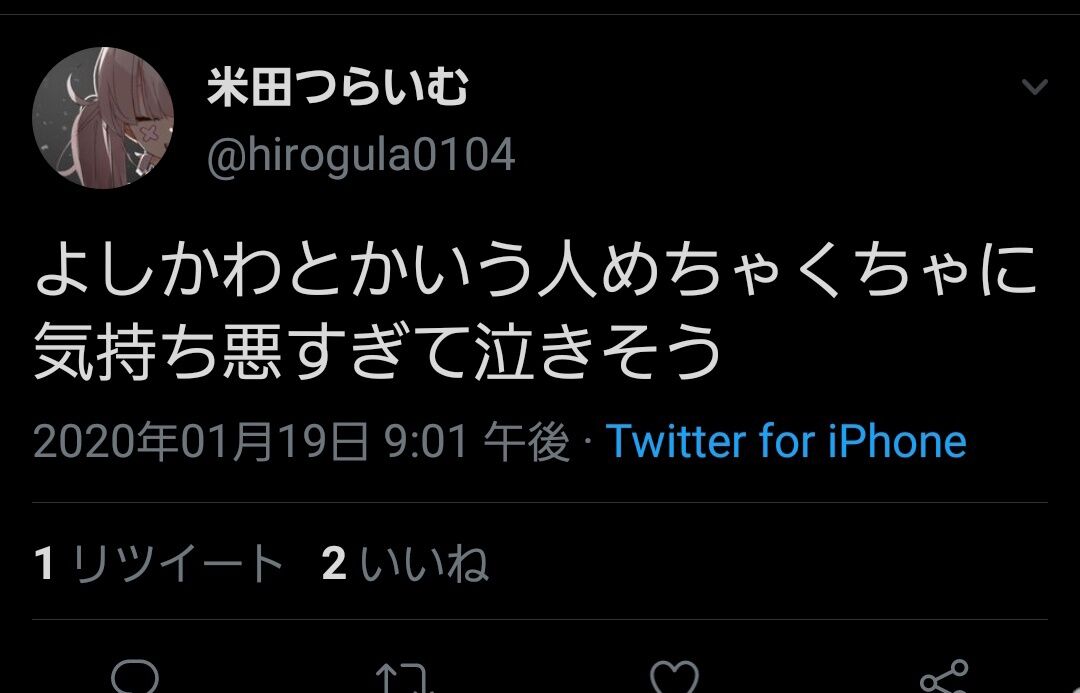Click the 9:01 午後 time text

pos(477,442)
